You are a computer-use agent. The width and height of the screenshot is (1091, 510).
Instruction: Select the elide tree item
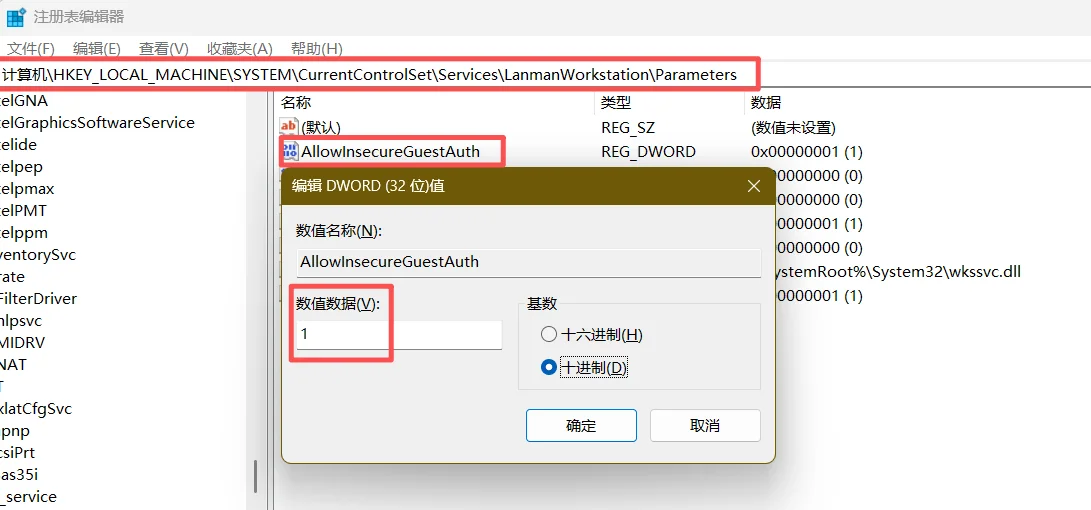click(19, 145)
